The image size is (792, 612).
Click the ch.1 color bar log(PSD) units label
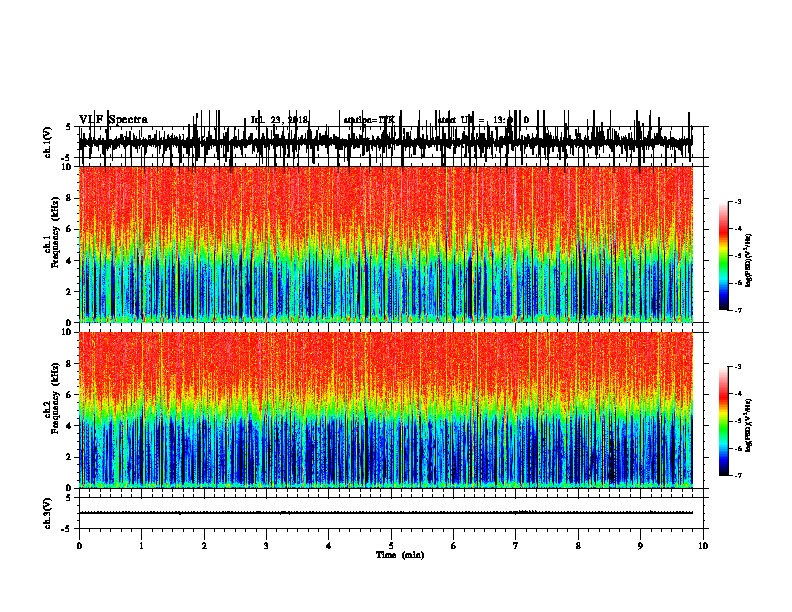(748, 260)
